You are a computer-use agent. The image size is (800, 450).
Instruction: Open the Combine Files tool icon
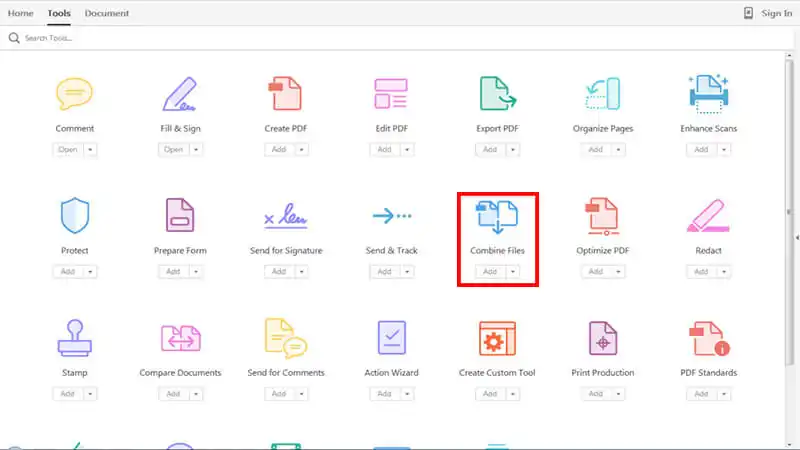coord(497,217)
